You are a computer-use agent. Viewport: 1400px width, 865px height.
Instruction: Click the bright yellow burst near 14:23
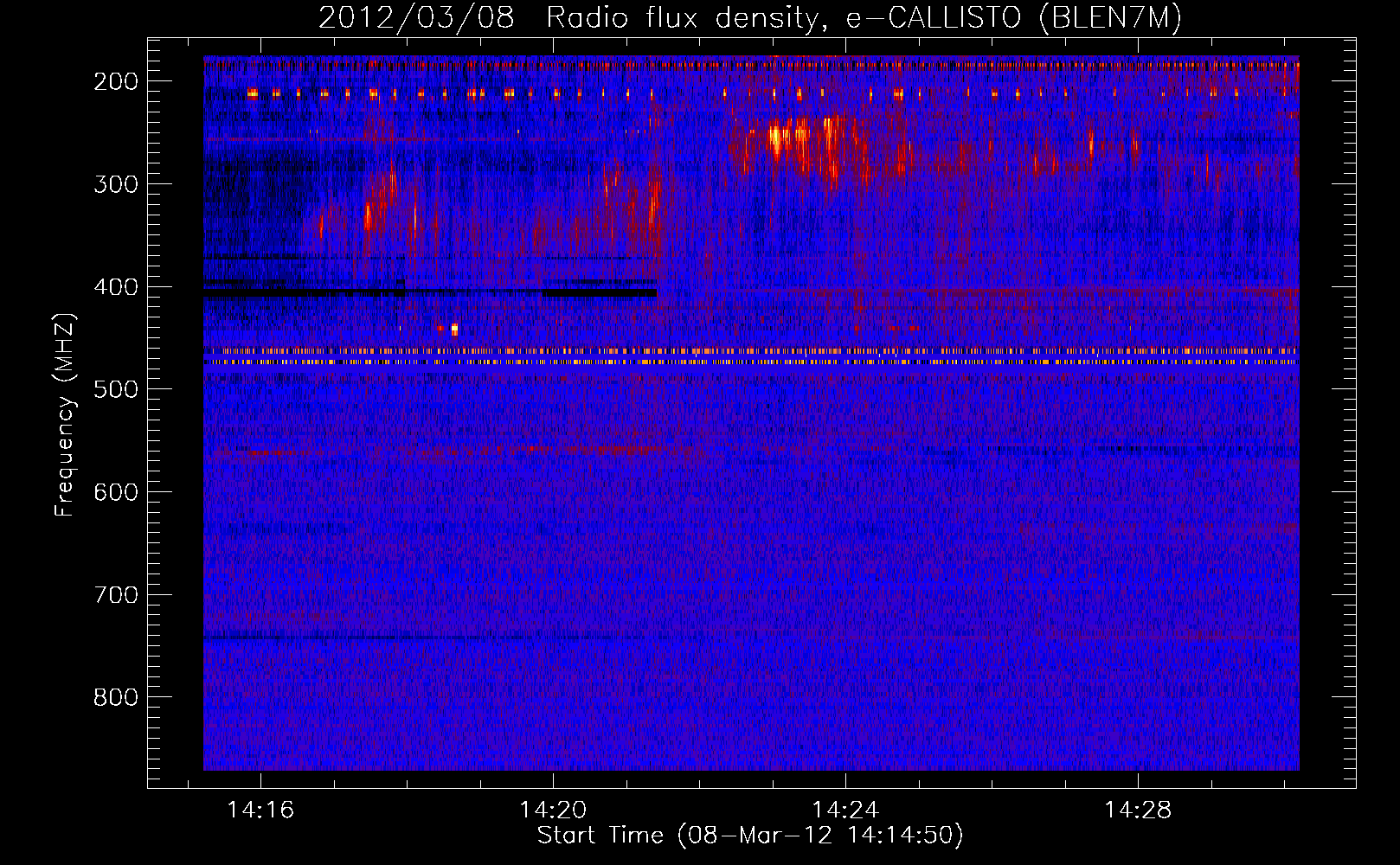click(x=776, y=139)
